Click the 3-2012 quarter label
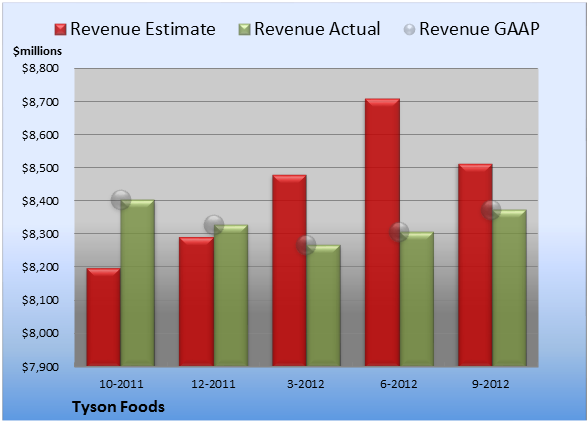 (306, 384)
